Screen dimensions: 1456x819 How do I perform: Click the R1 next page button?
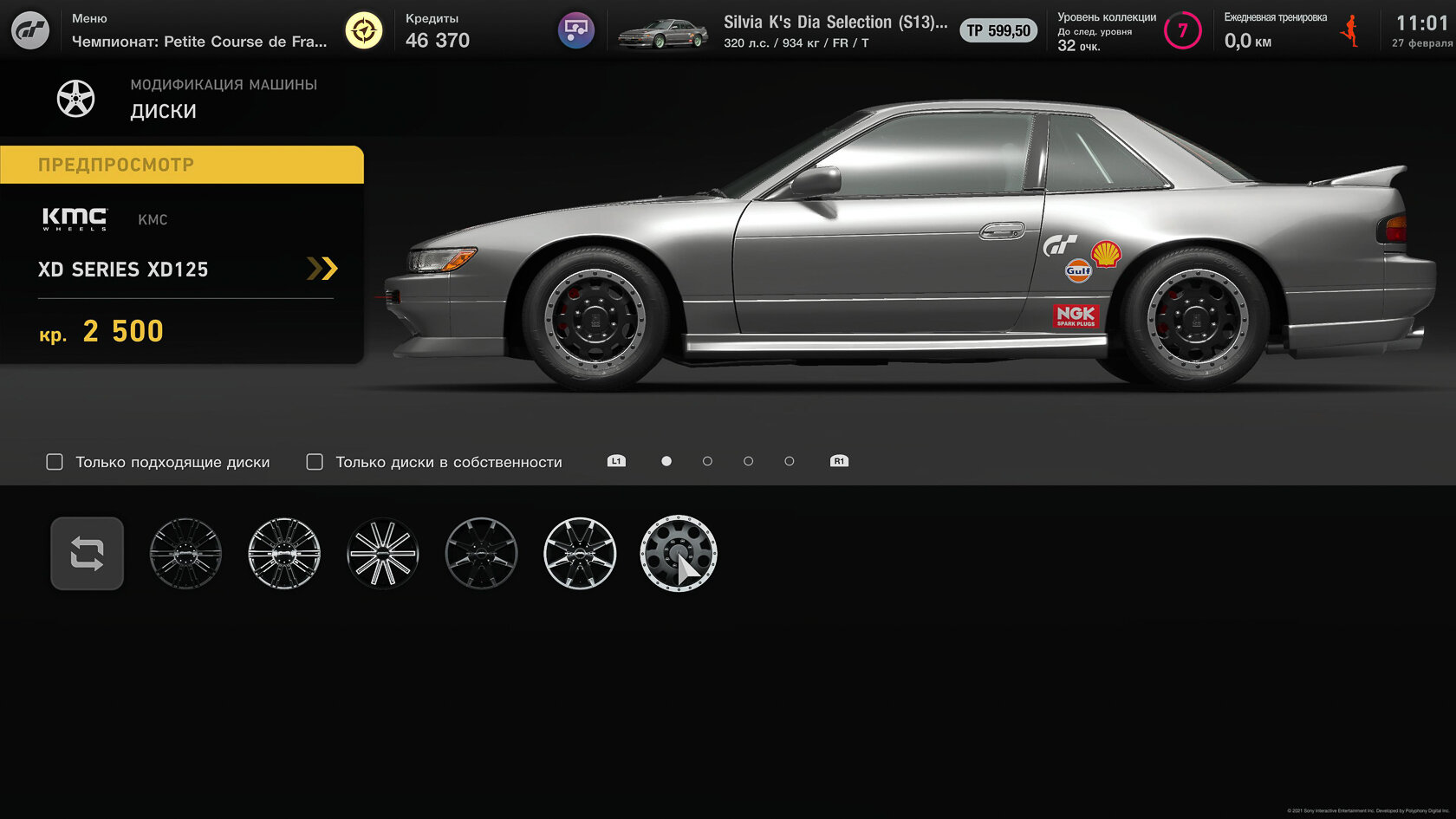[839, 461]
